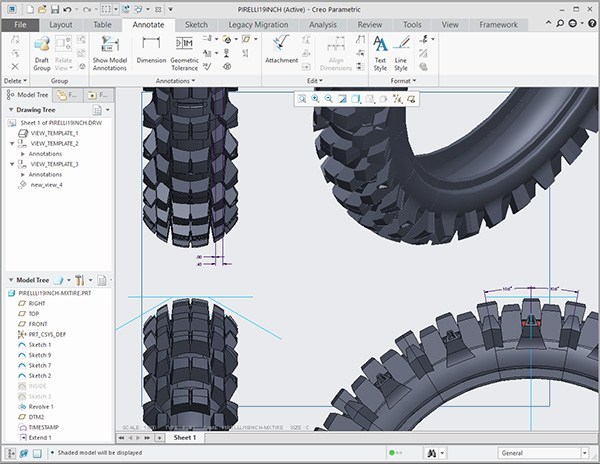
Task: Collapse the VIEW_TEMPLATE_2 node
Action: click(x=11, y=143)
